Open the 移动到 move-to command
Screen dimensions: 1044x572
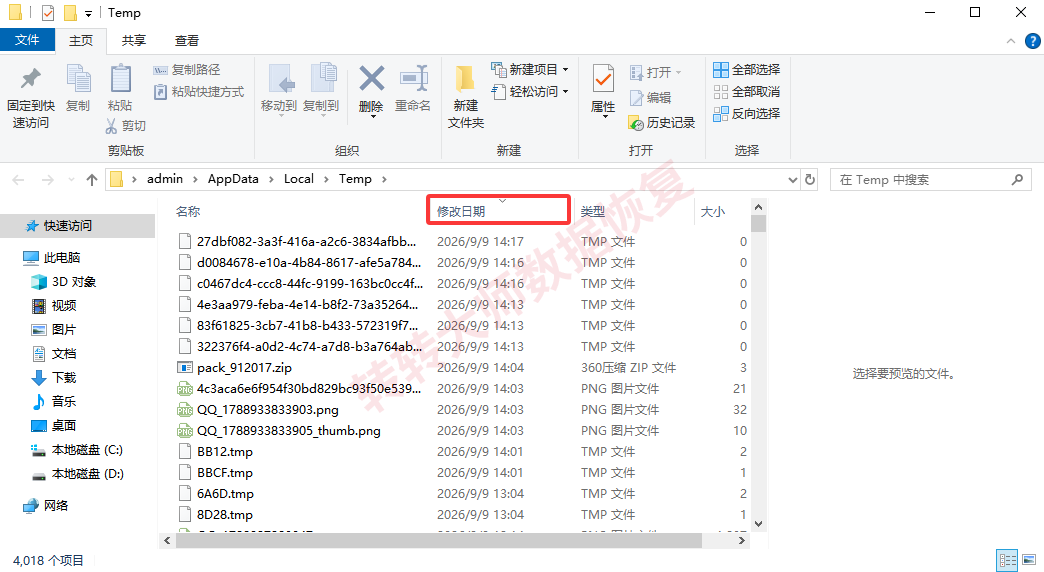(x=279, y=90)
